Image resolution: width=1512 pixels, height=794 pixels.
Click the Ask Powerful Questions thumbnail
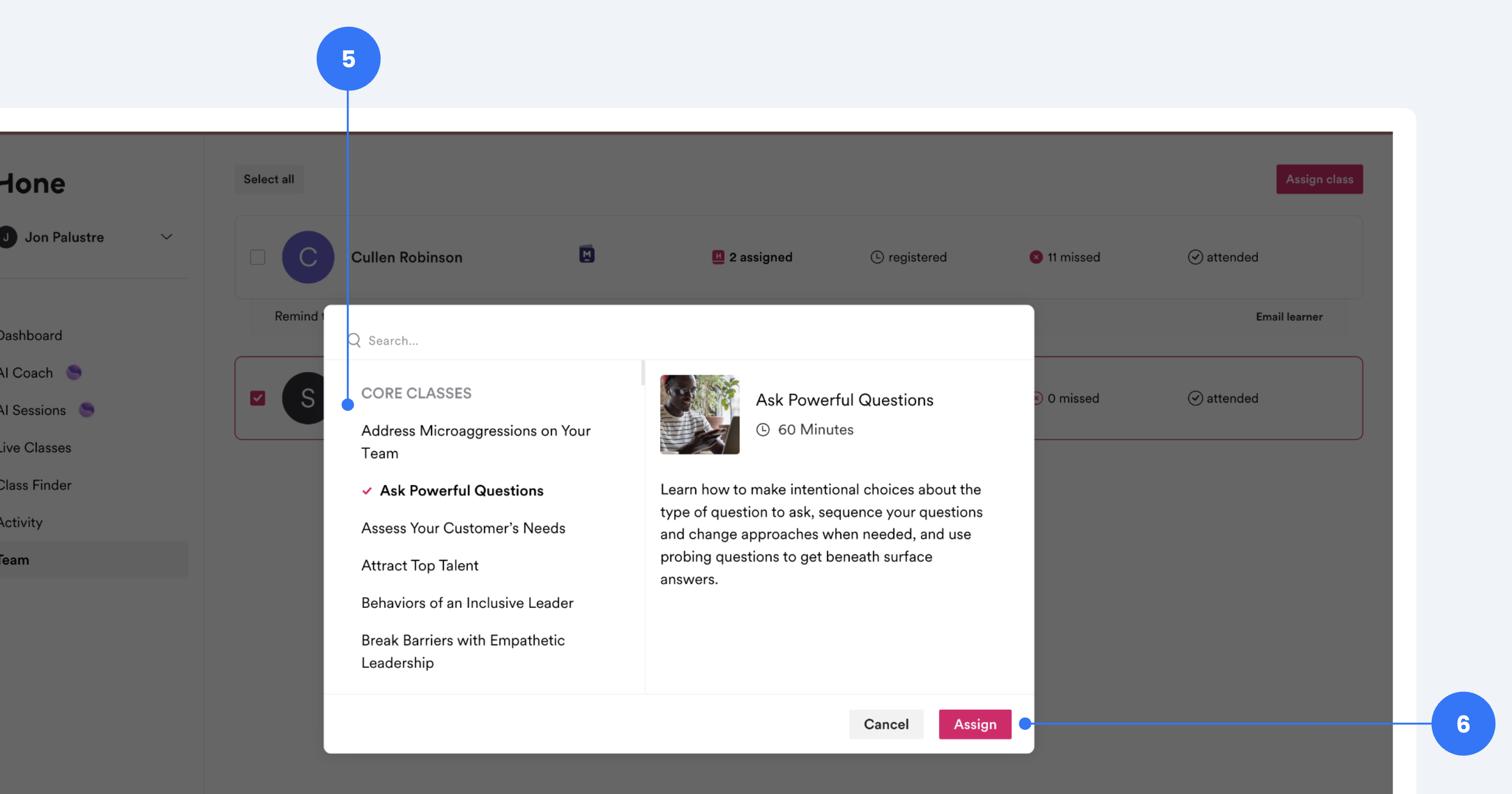699,414
